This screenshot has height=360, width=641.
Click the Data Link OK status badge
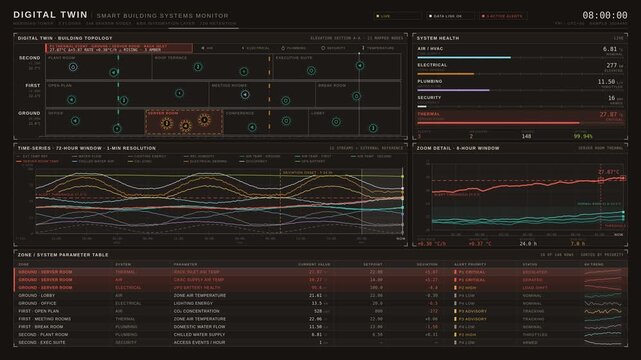click(x=450, y=16)
